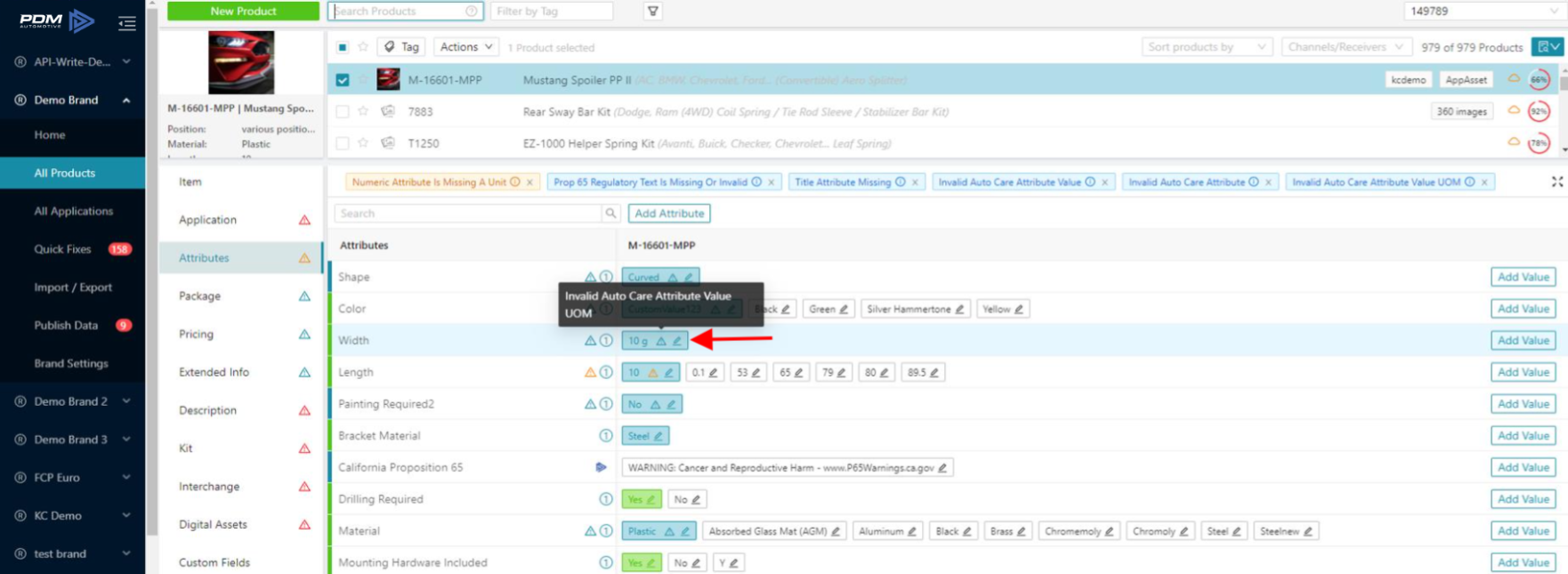Check the T1250 product checkbox
This screenshot has height=574, width=1568.
pyautogui.click(x=343, y=143)
